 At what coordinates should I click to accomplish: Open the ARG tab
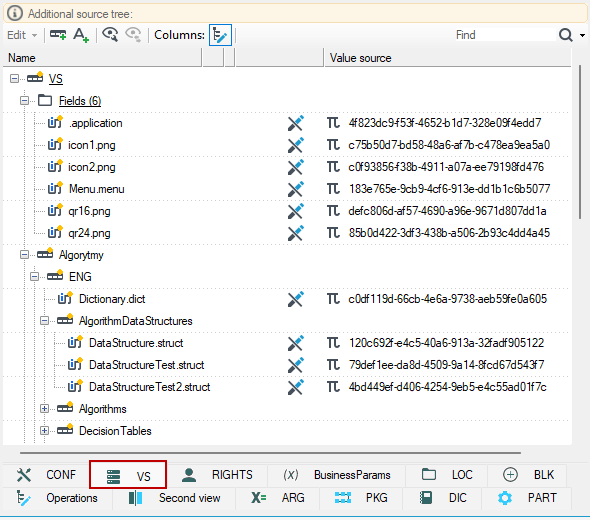click(x=278, y=498)
